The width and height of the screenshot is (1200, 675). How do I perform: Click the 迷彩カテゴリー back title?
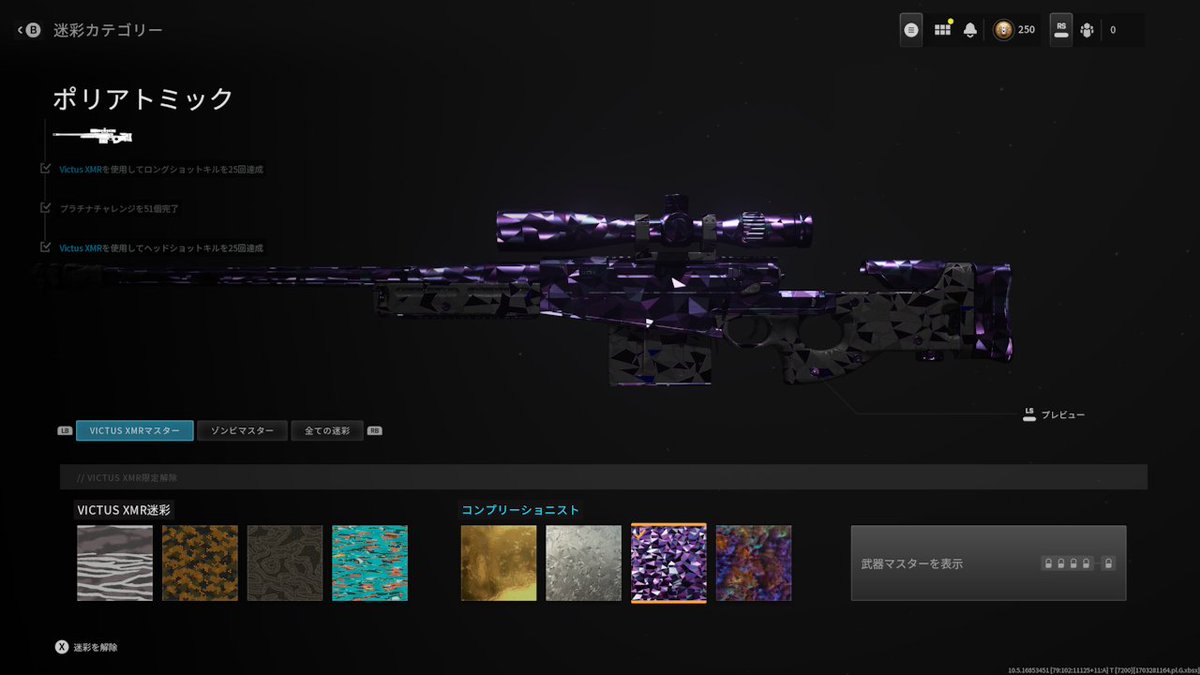click(108, 31)
